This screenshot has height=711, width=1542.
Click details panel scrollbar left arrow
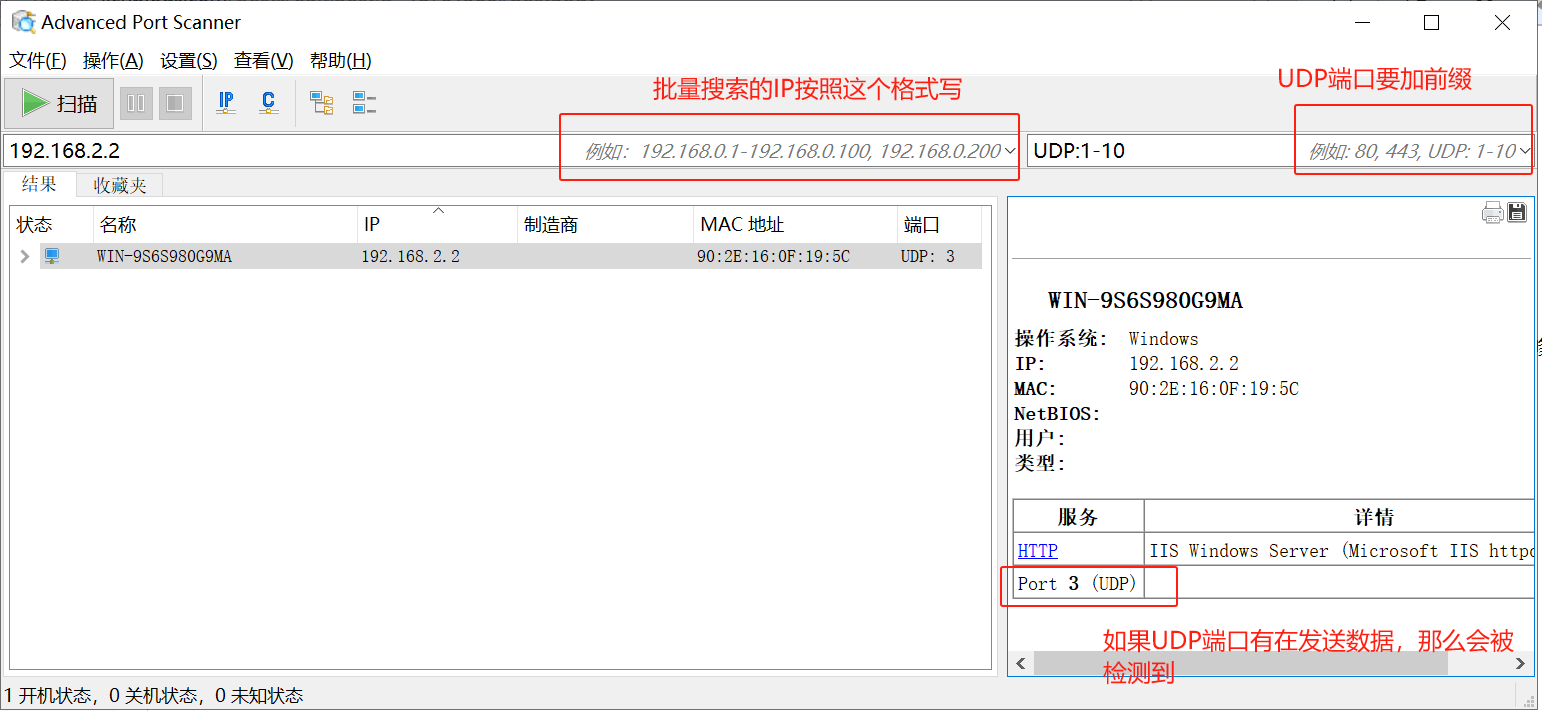tap(1021, 664)
